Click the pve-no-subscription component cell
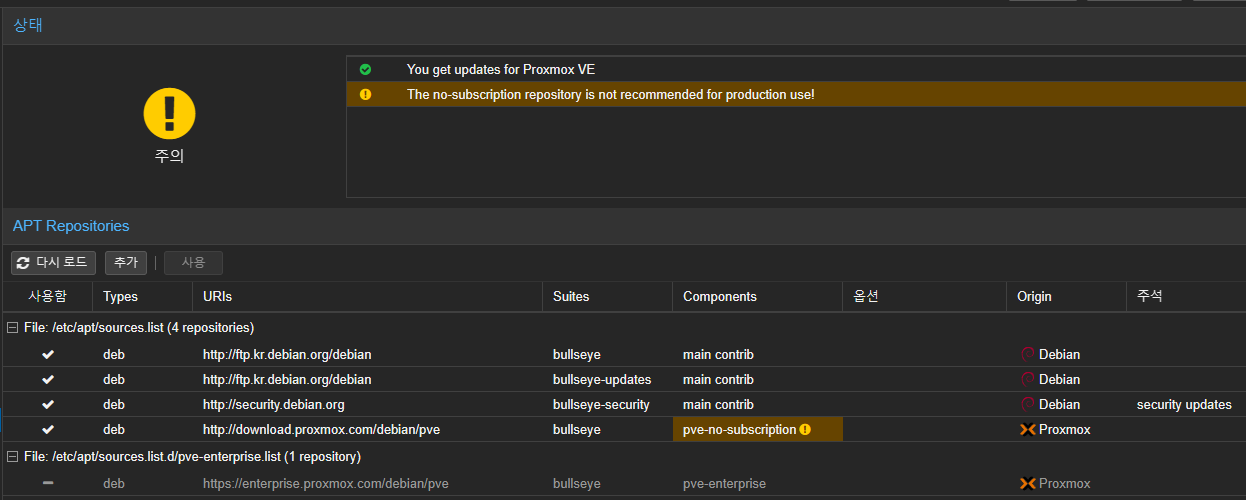The height and width of the screenshot is (500, 1246). tap(757, 430)
